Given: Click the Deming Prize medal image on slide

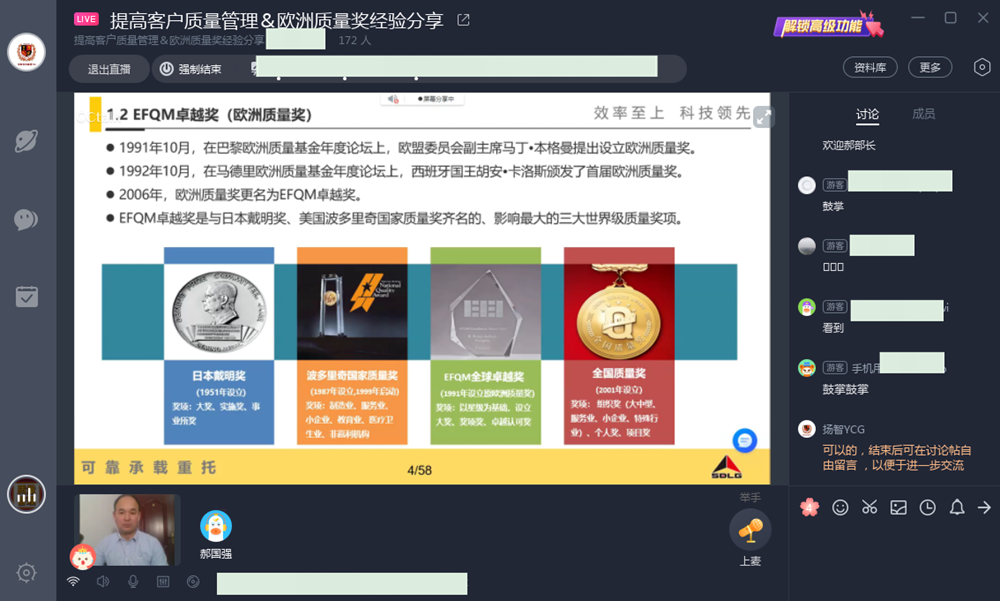Looking at the screenshot, I should coord(219,311).
